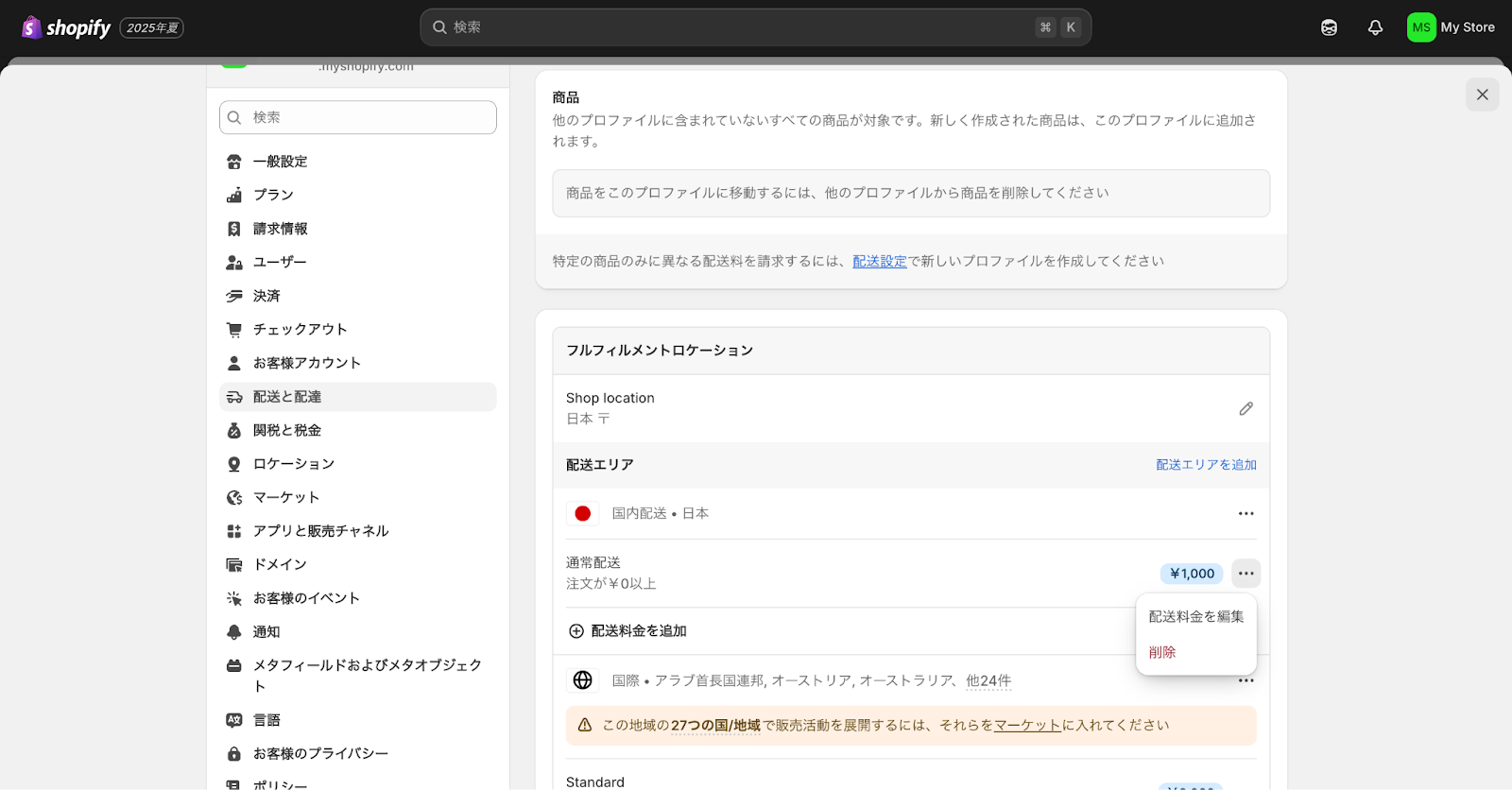Click the 配送と配達 truck icon
This screenshot has height=790, width=1512.
click(x=234, y=397)
